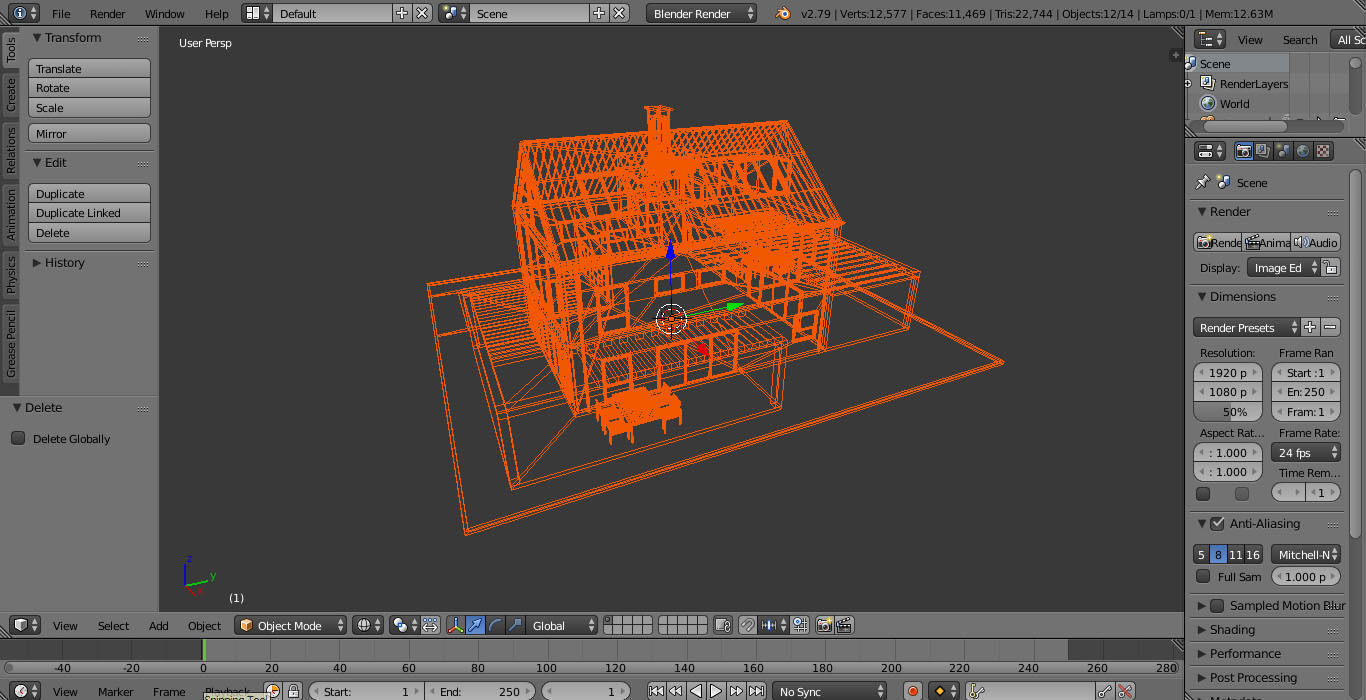
Task: Open the Object Mode dropdown
Action: click(290, 625)
